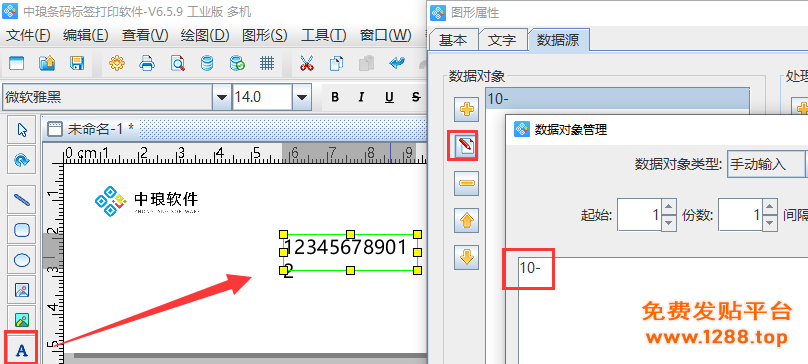Viewport: 808px width, 364px height.
Task: Open database settings via the cylinder icon
Action: (x=207, y=64)
